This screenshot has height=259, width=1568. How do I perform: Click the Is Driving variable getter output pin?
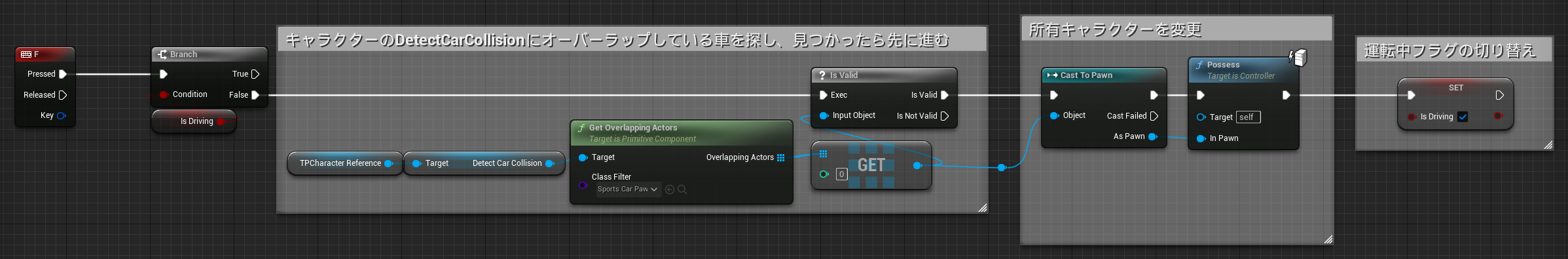(x=221, y=121)
